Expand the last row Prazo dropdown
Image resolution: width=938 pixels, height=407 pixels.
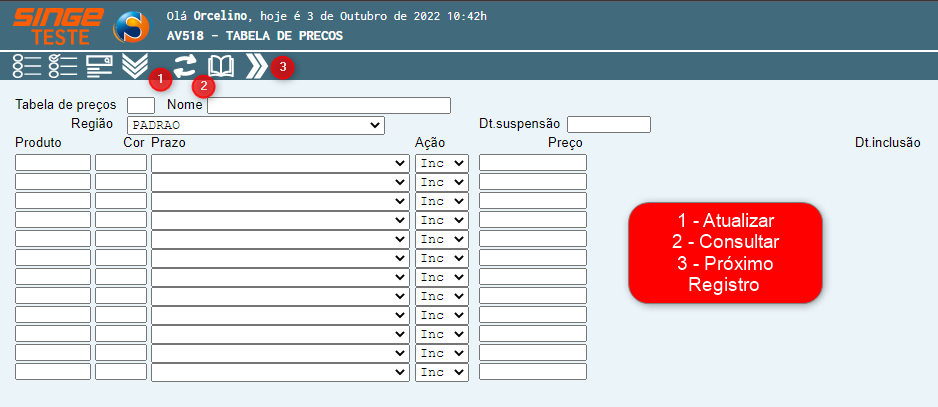pos(280,372)
